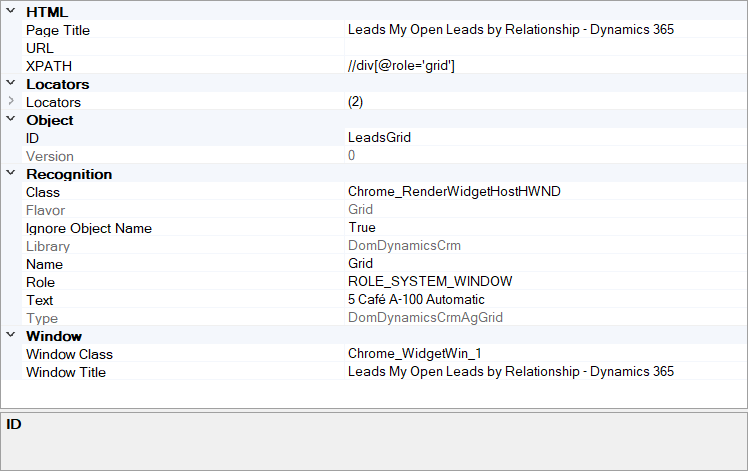This screenshot has width=748, height=471.
Task: Expand the Locators (2) property row
Action: (11, 102)
